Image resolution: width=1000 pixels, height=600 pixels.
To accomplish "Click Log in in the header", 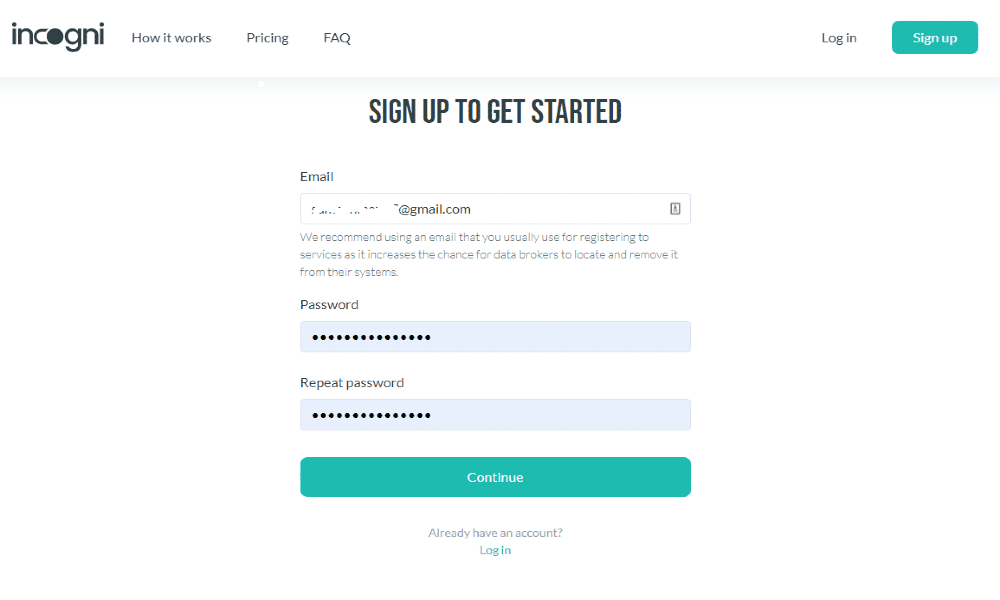I will click(839, 38).
